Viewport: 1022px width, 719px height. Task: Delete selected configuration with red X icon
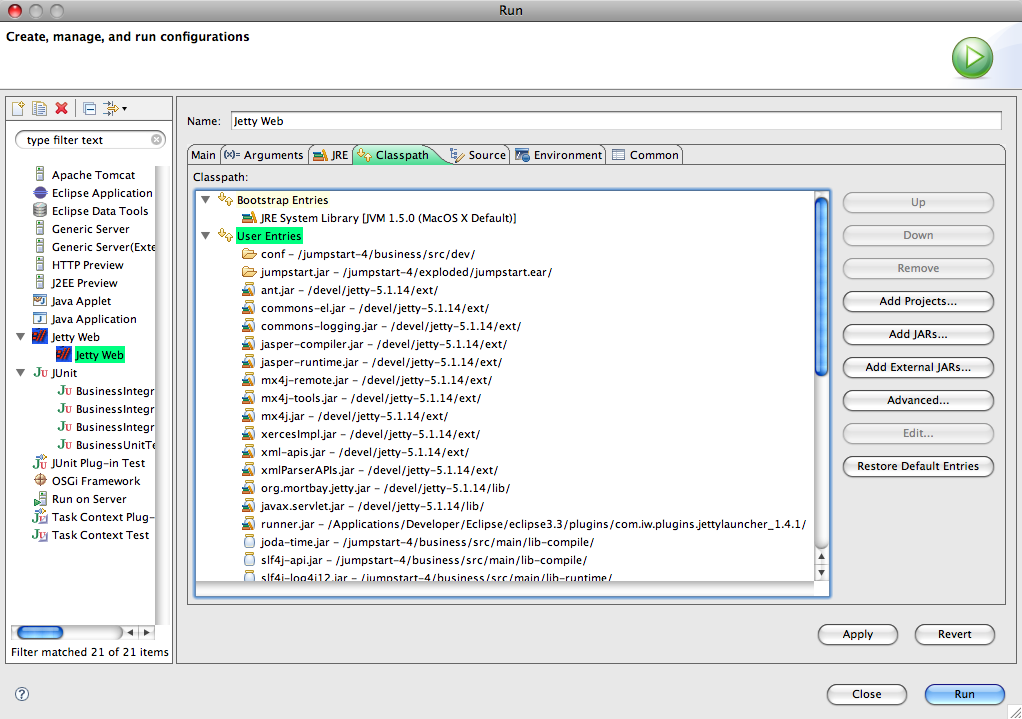coord(62,108)
